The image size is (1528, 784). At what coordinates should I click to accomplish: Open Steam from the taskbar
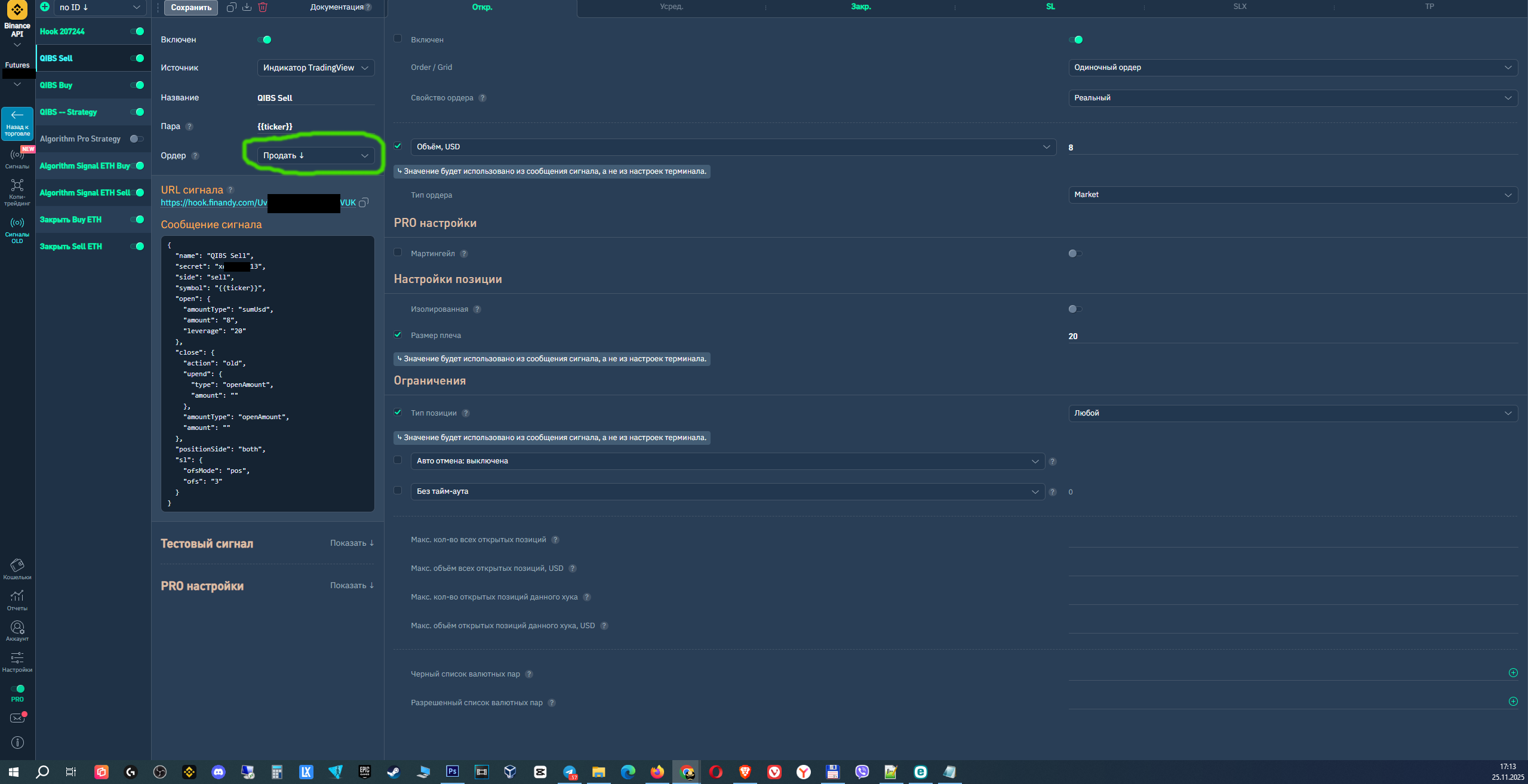(x=393, y=771)
